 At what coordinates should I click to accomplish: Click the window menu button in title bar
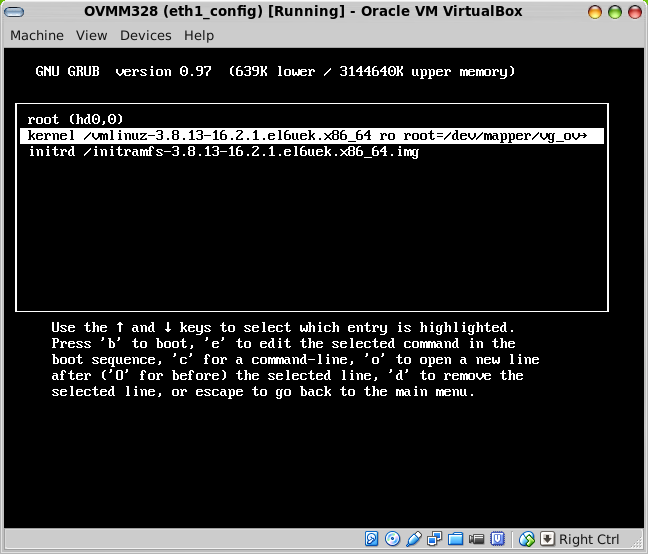tap(14, 12)
